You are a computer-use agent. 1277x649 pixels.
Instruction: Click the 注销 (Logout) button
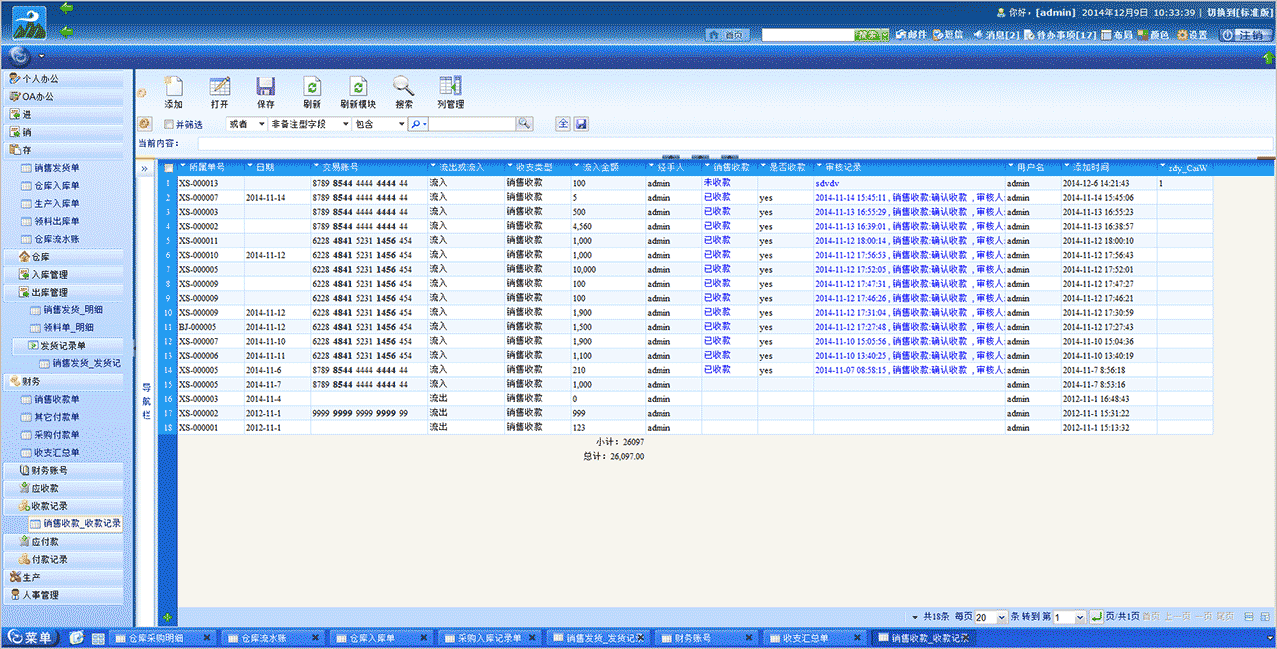[x=1245, y=35]
